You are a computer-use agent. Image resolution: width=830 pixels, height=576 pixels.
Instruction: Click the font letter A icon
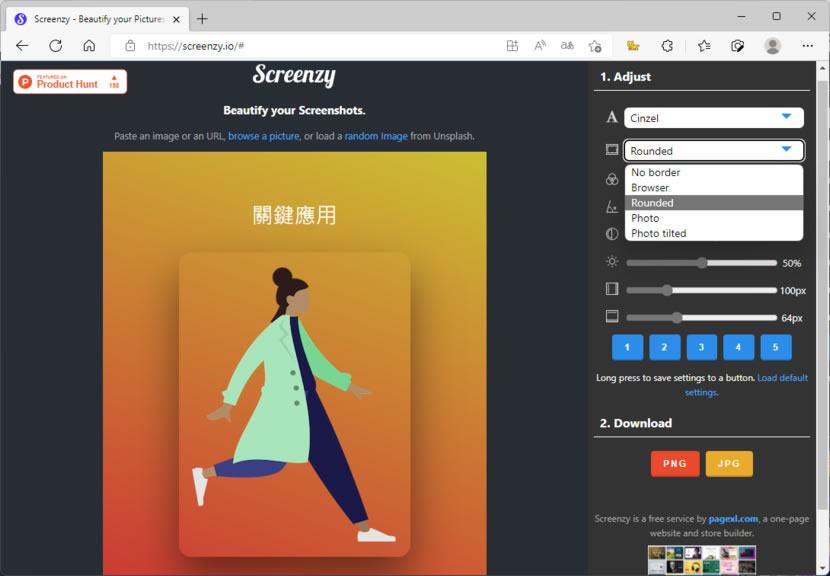pyautogui.click(x=612, y=117)
